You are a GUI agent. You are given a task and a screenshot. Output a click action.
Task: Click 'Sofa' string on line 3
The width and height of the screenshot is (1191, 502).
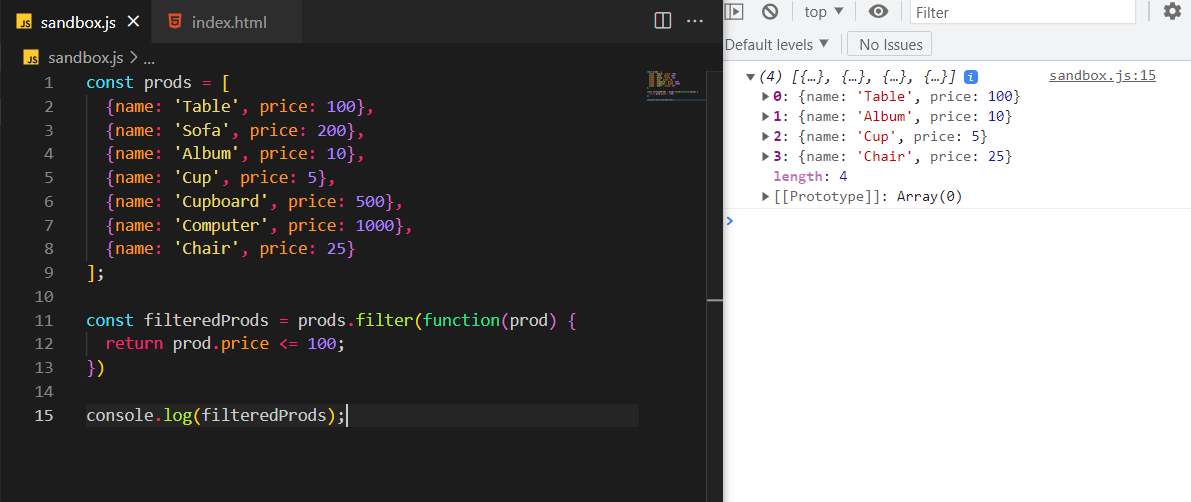tap(201, 130)
